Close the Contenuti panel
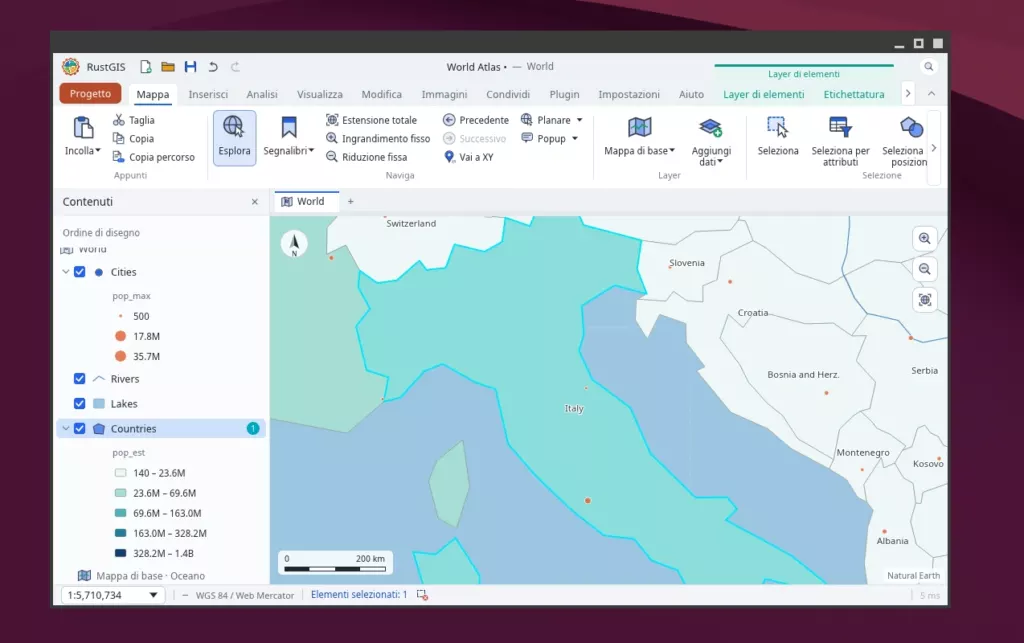The height and width of the screenshot is (643, 1024). [x=255, y=202]
